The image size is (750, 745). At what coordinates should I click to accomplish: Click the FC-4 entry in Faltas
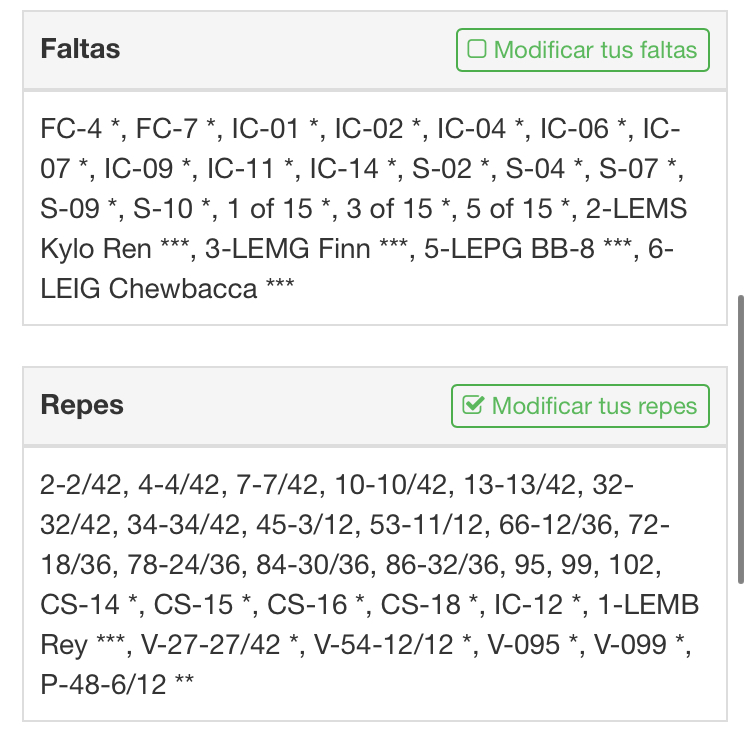pos(73,129)
